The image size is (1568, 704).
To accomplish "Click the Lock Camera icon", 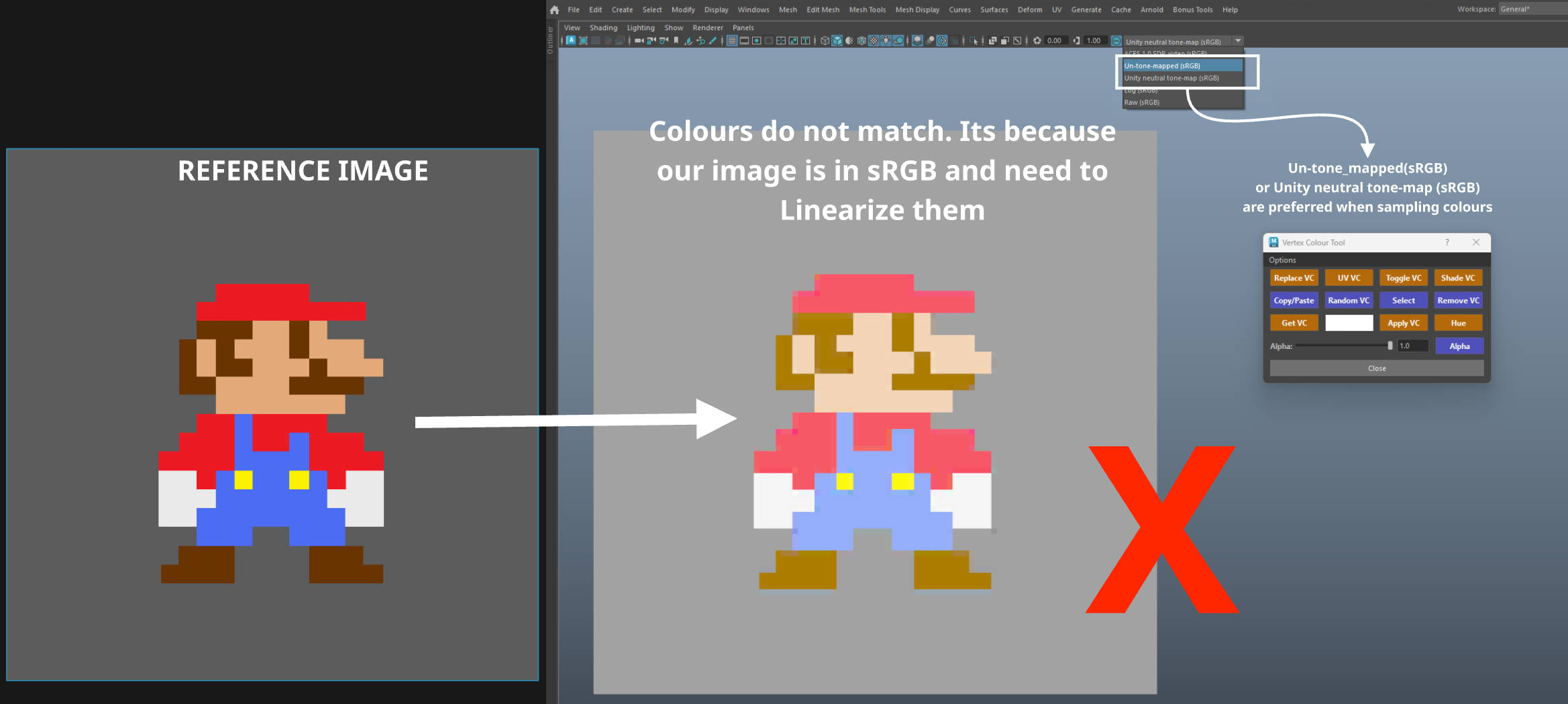I will click(651, 41).
